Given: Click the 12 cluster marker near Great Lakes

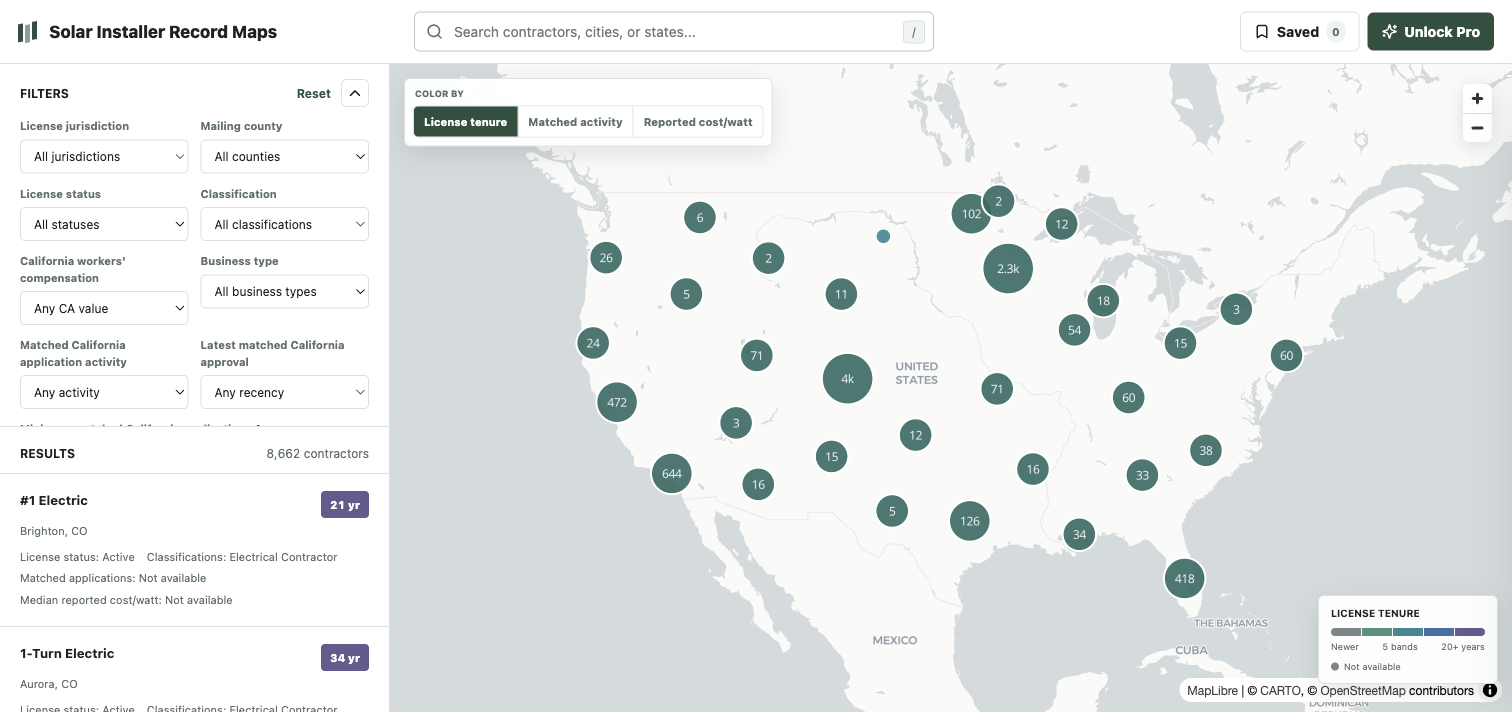Looking at the screenshot, I should pos(1061,224).
